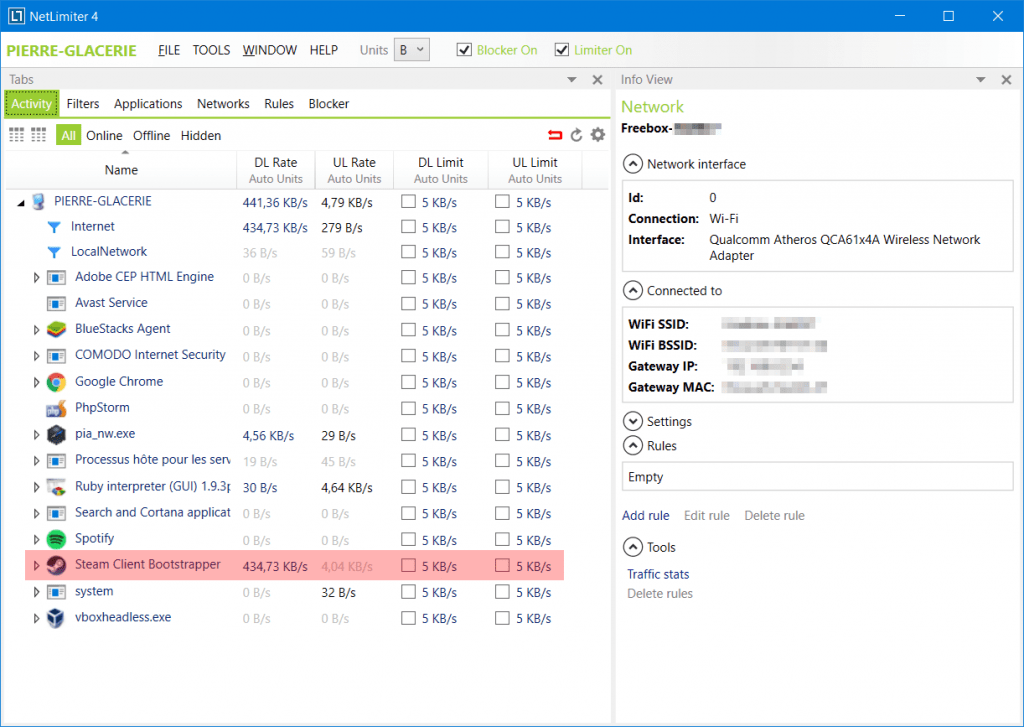Open activity view settings gear
The width and height of the screenshot is (1024, 727).
pos(598,135)
